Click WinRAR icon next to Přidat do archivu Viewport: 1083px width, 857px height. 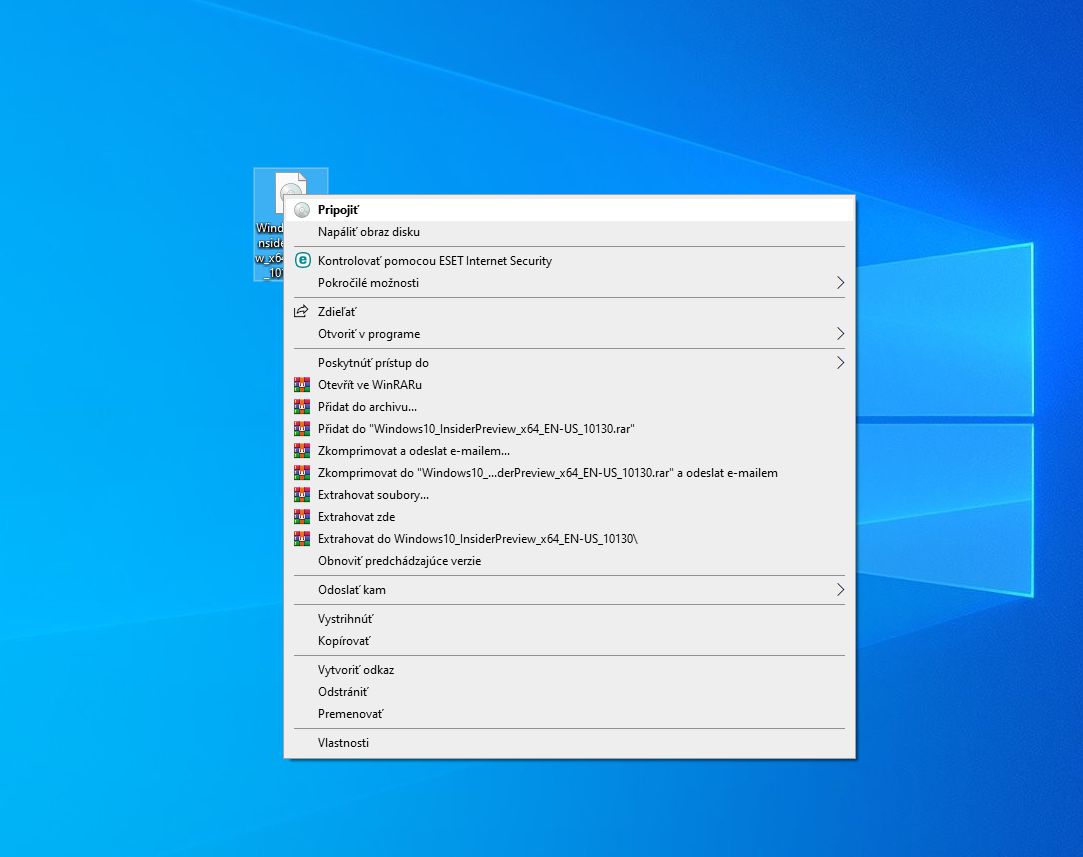302,407
